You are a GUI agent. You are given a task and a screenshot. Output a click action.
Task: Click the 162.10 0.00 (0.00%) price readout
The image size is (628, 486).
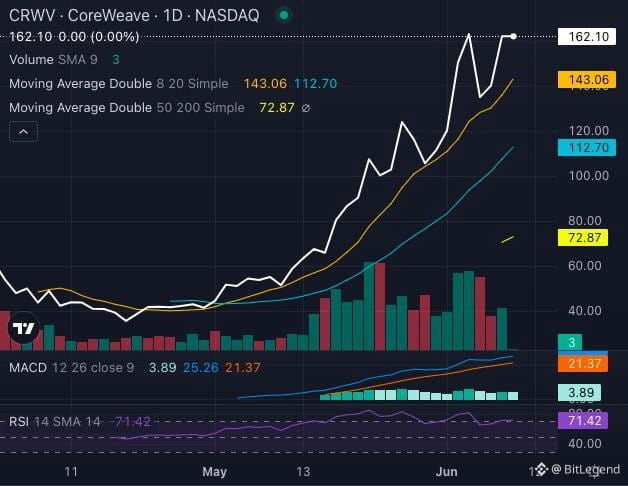[74, 37]
